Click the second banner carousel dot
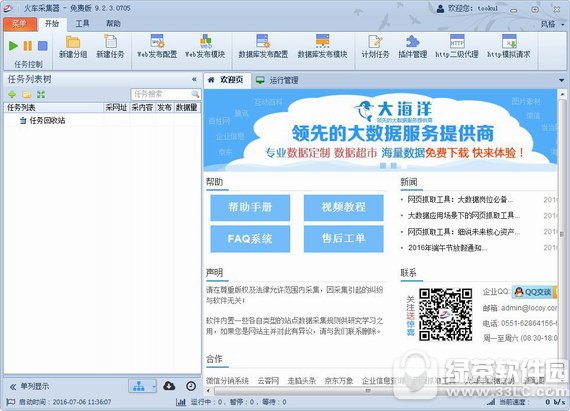 [x=393, y=166]
